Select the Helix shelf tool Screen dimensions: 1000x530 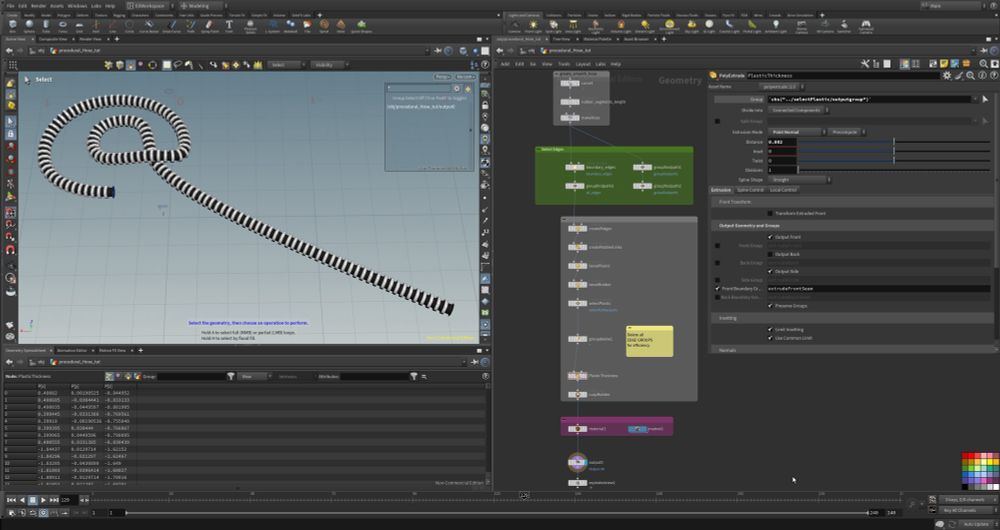(x=341, y=26)
